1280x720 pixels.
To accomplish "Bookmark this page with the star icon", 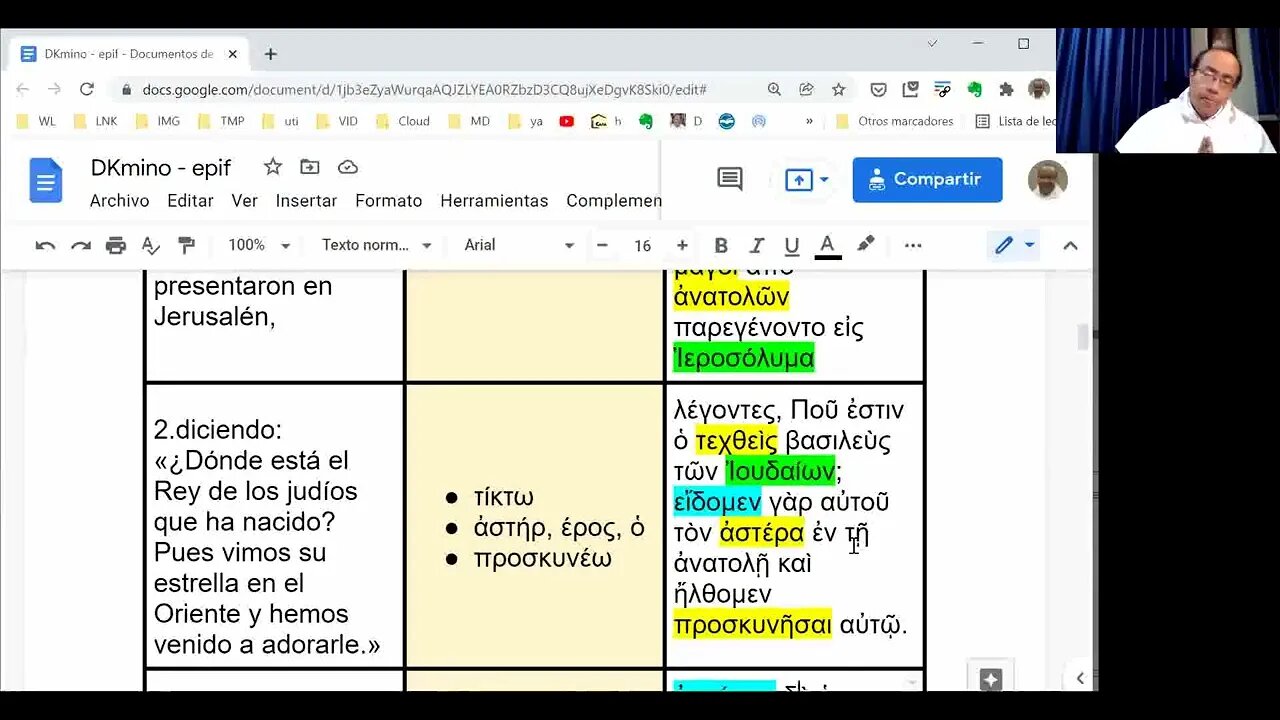I will [x=839, y=89].
